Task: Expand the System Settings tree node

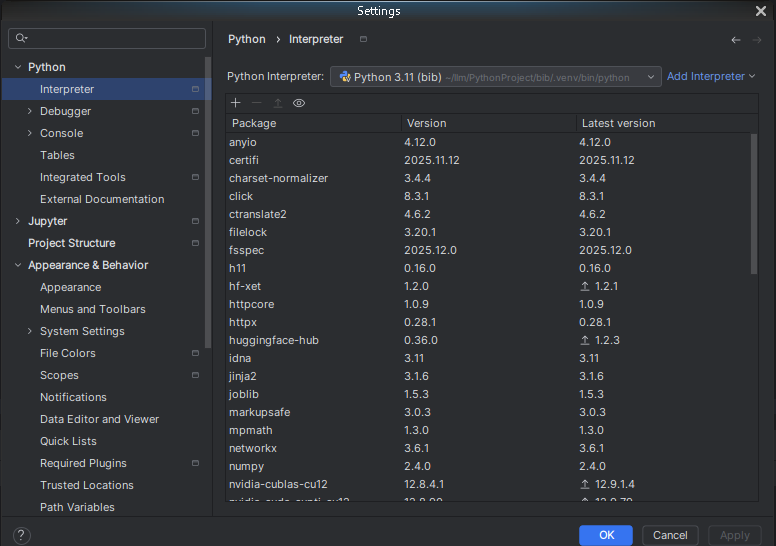Action: point(30,331)
